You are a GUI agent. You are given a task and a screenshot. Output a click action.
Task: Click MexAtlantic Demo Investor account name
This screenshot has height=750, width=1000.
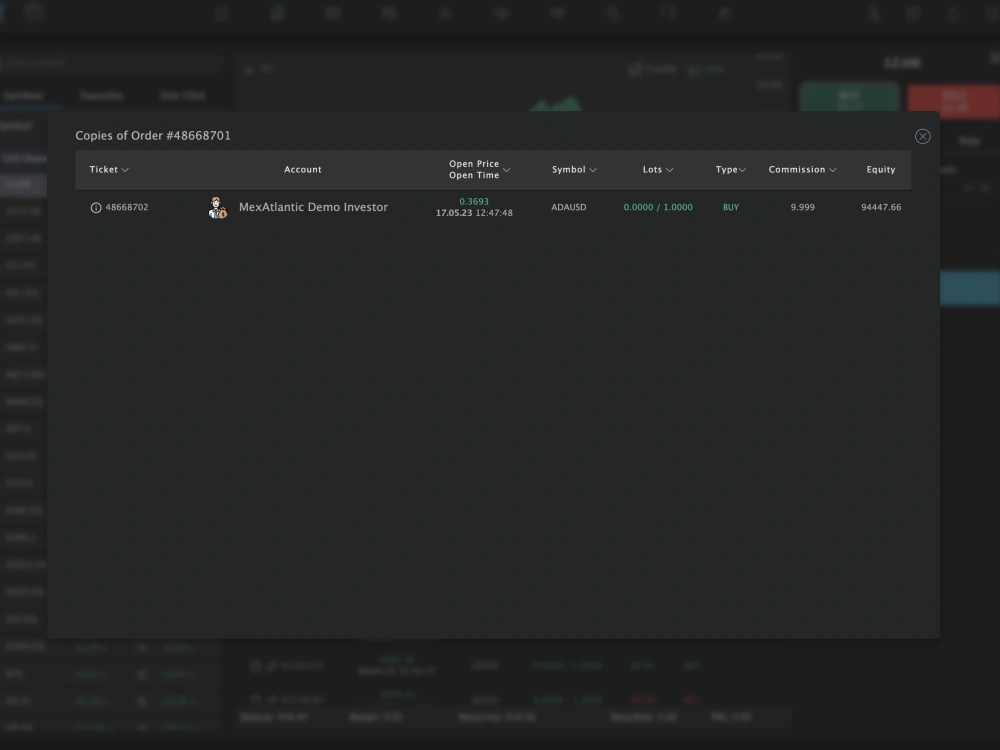[x=313, y=207]
